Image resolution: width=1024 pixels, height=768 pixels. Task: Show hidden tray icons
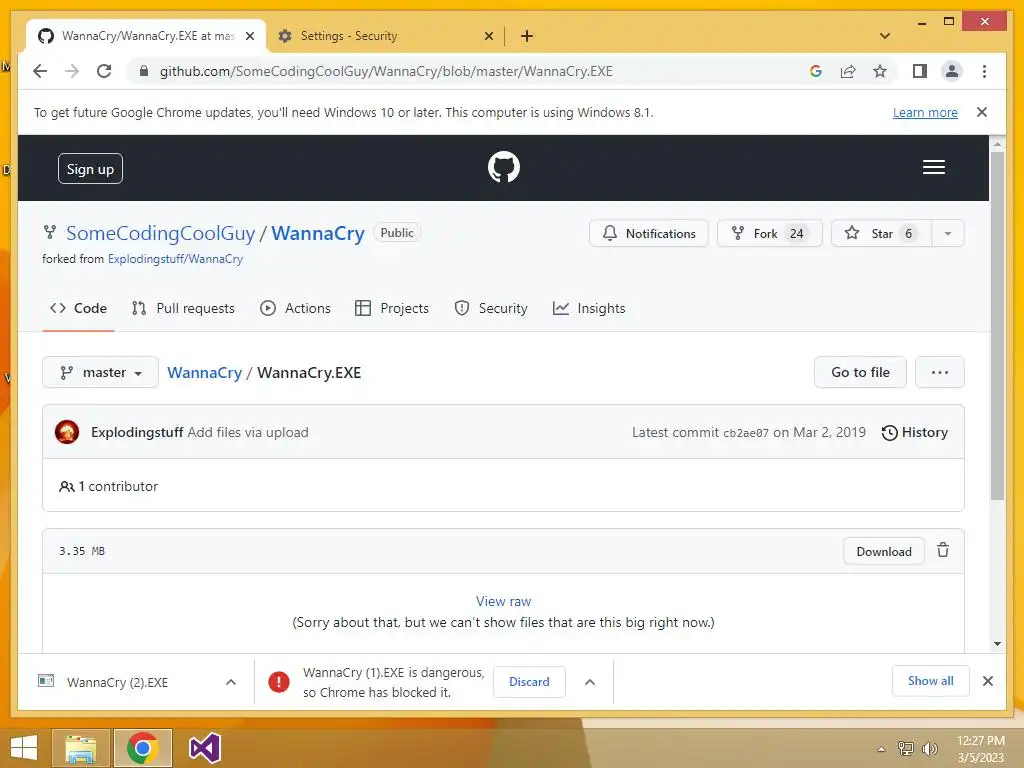(881, 749)
